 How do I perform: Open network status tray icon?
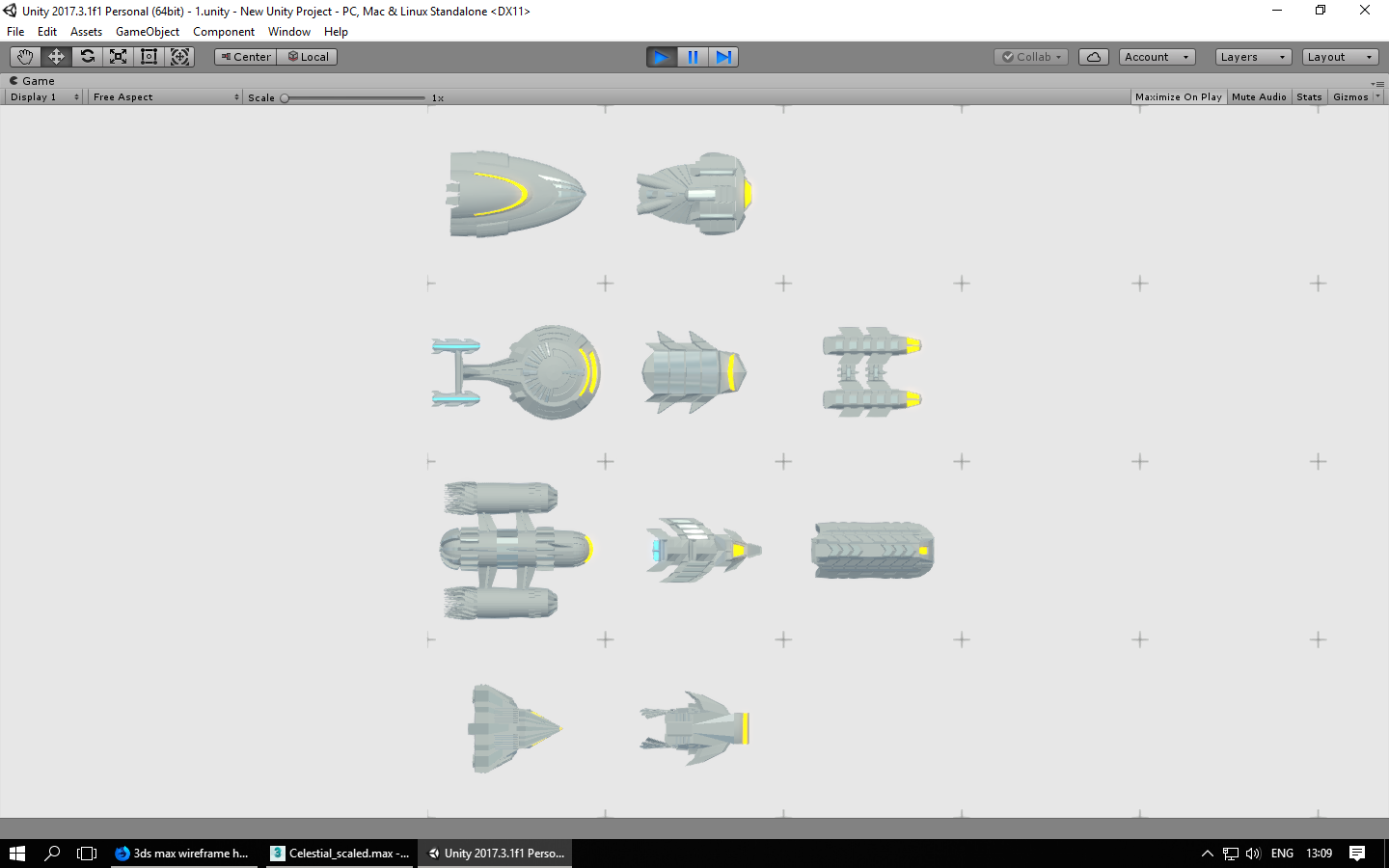[1230, 854]
